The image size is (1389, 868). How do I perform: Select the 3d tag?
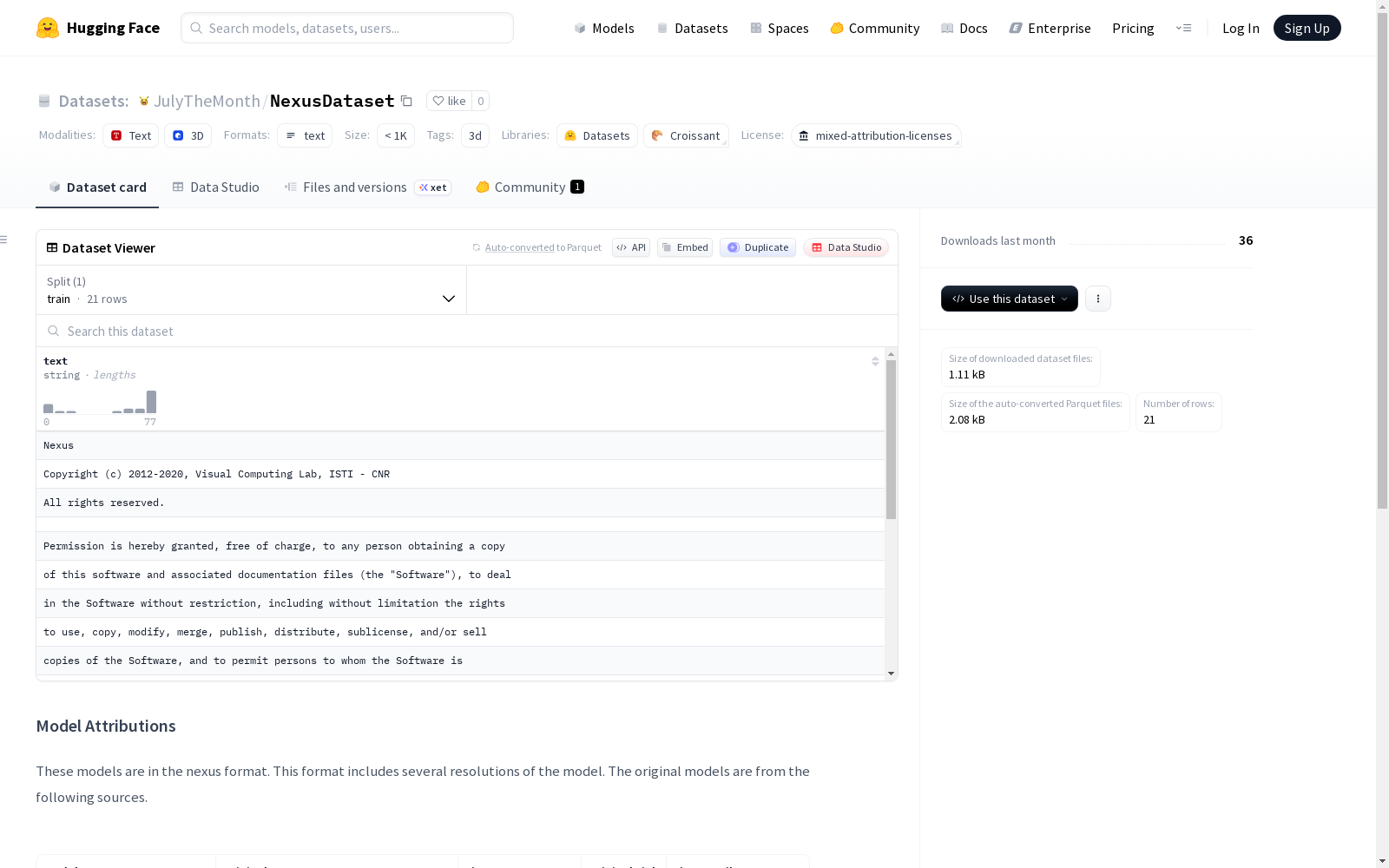pos(475,135)
